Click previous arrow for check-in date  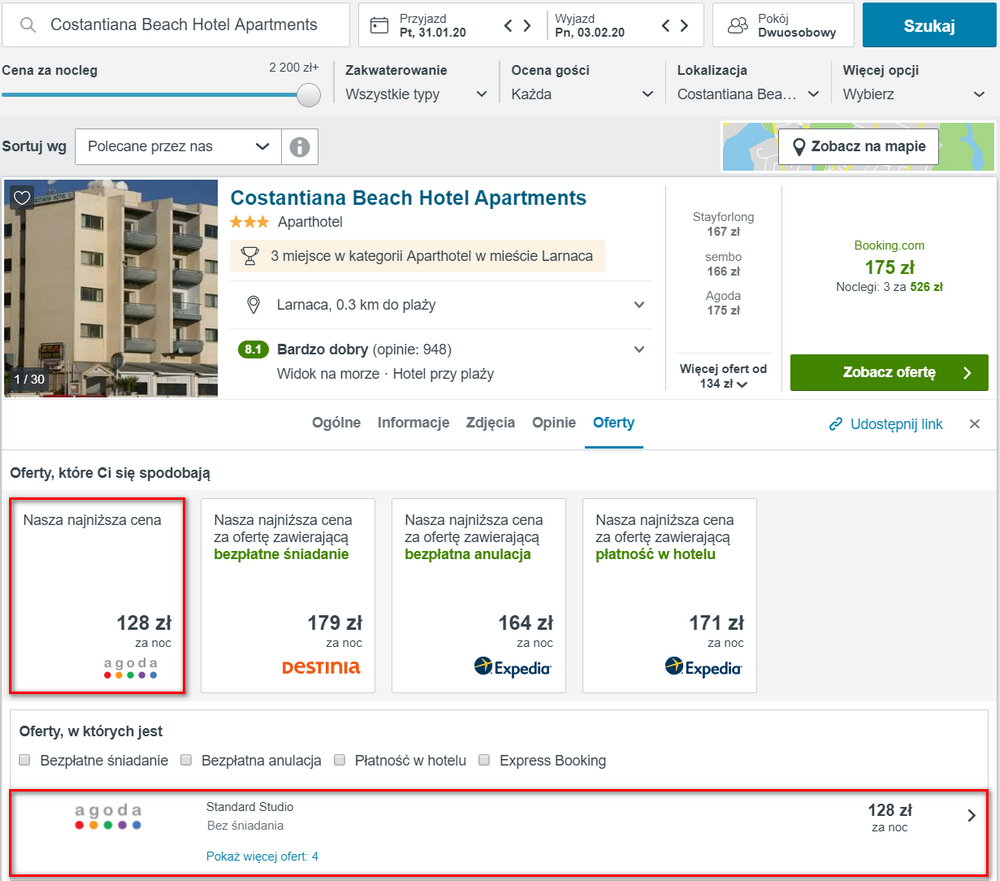tap(509, 26)
